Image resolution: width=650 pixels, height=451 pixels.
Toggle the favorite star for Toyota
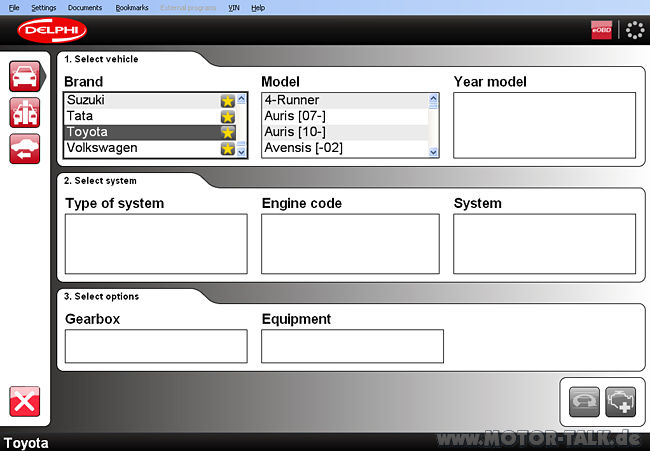228,133
